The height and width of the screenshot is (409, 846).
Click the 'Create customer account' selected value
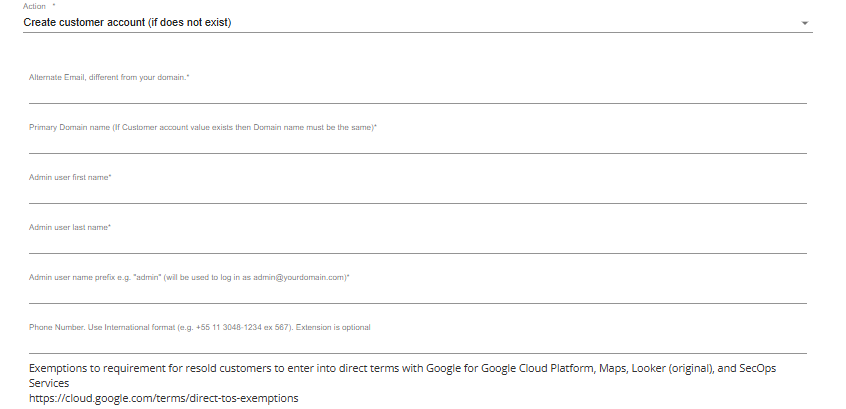coord(127,23)
